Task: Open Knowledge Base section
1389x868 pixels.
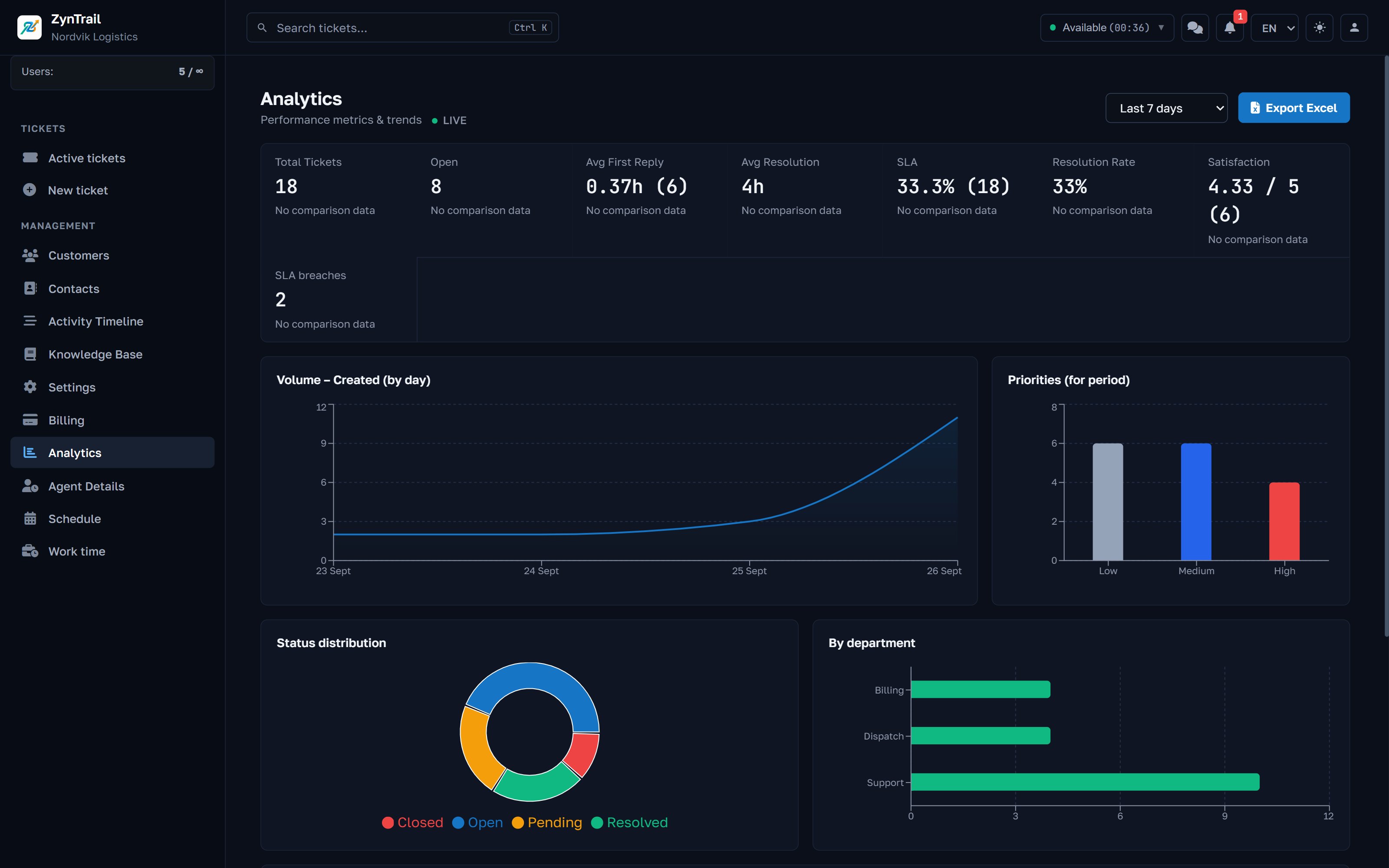Action: point(112,354)
